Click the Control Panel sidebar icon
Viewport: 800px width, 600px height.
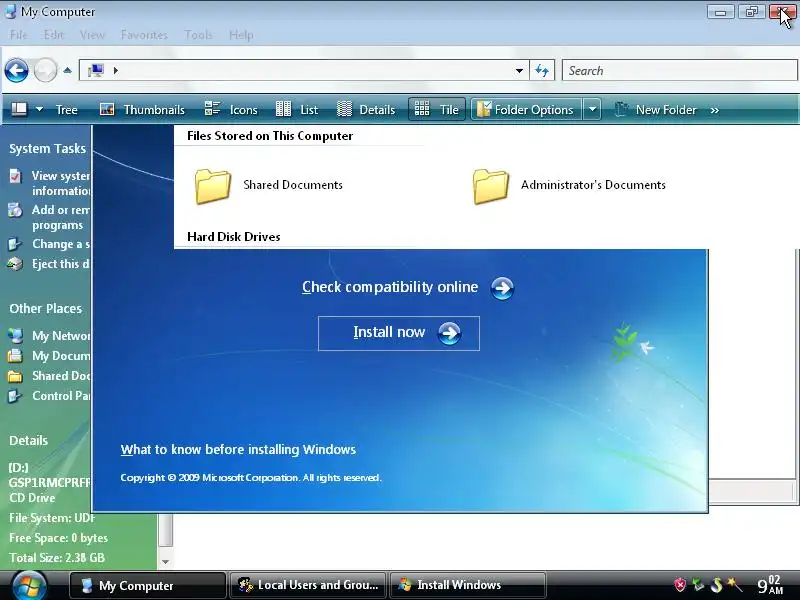pos(15,395)
